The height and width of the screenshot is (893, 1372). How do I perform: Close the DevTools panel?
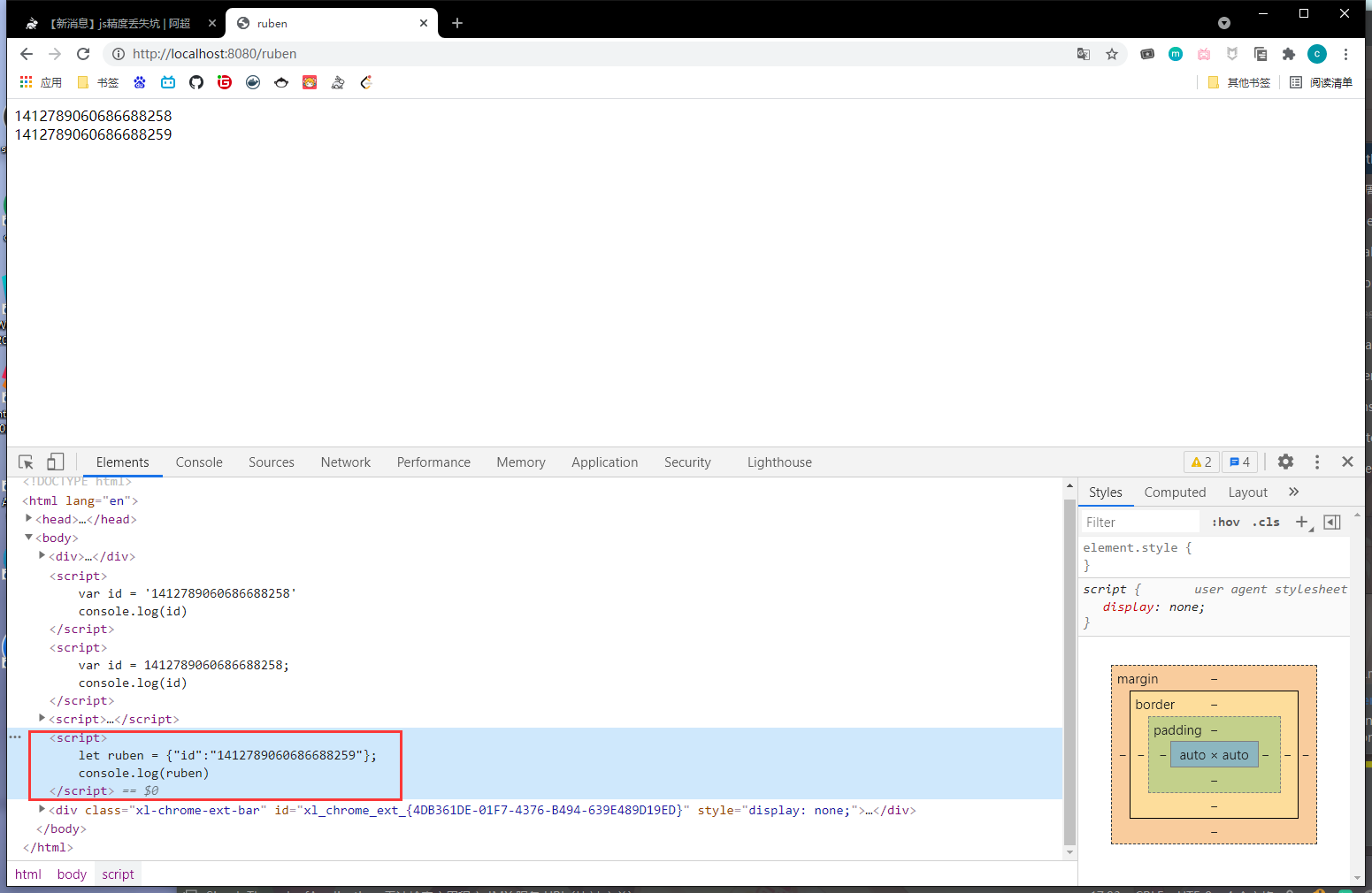(x=1347, y=462)
